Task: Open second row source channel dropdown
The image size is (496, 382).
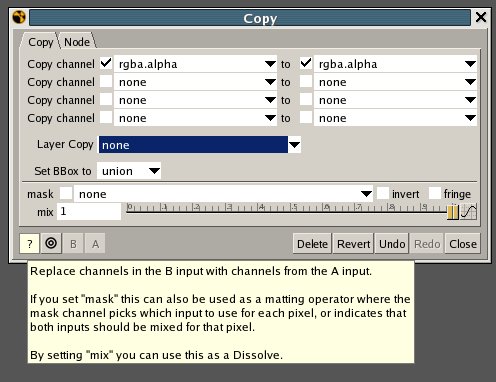Action: point(195,82)
